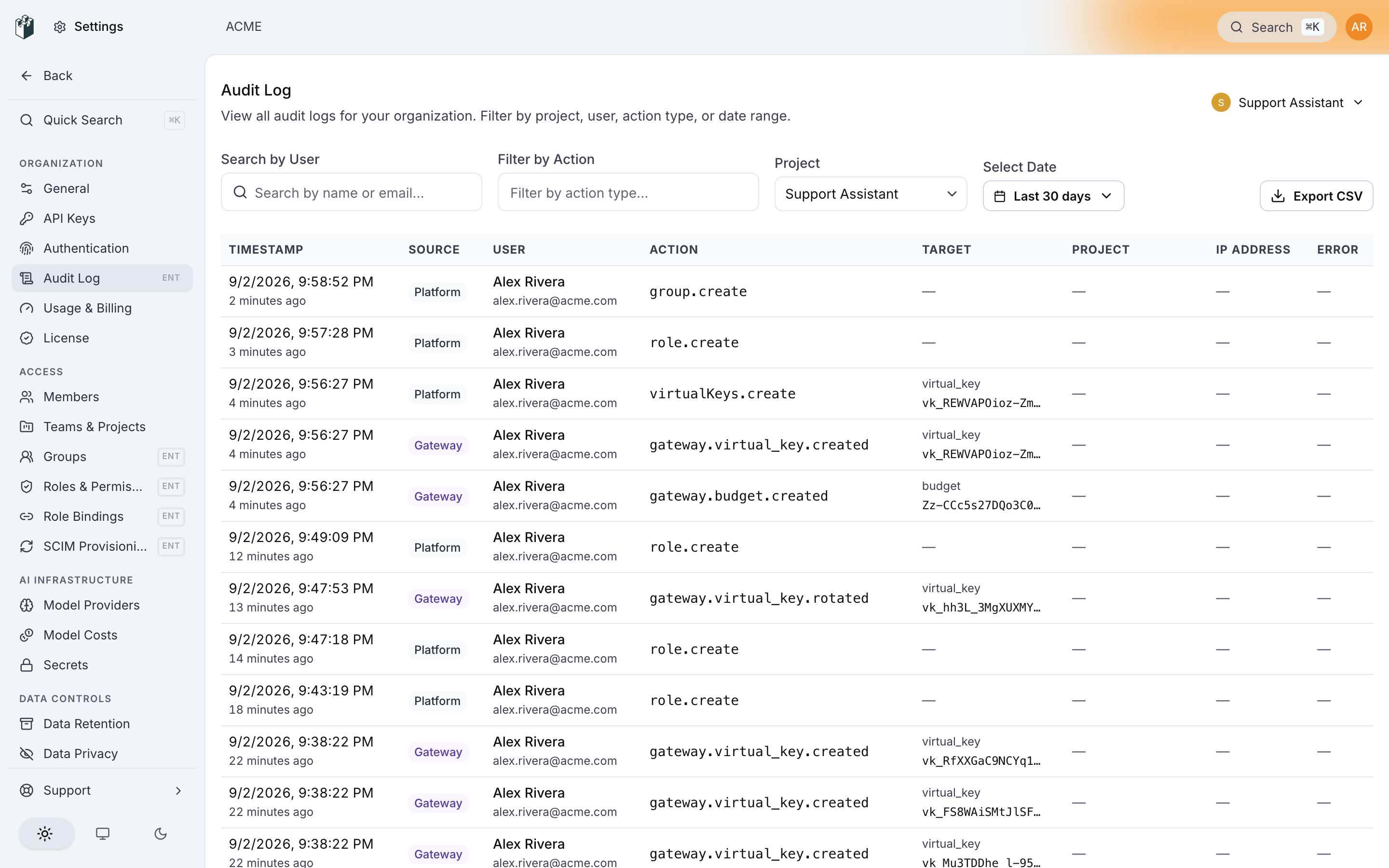Open Model Costs coins icon
The image size is (1389, 868).
click(x=27, y=635)
